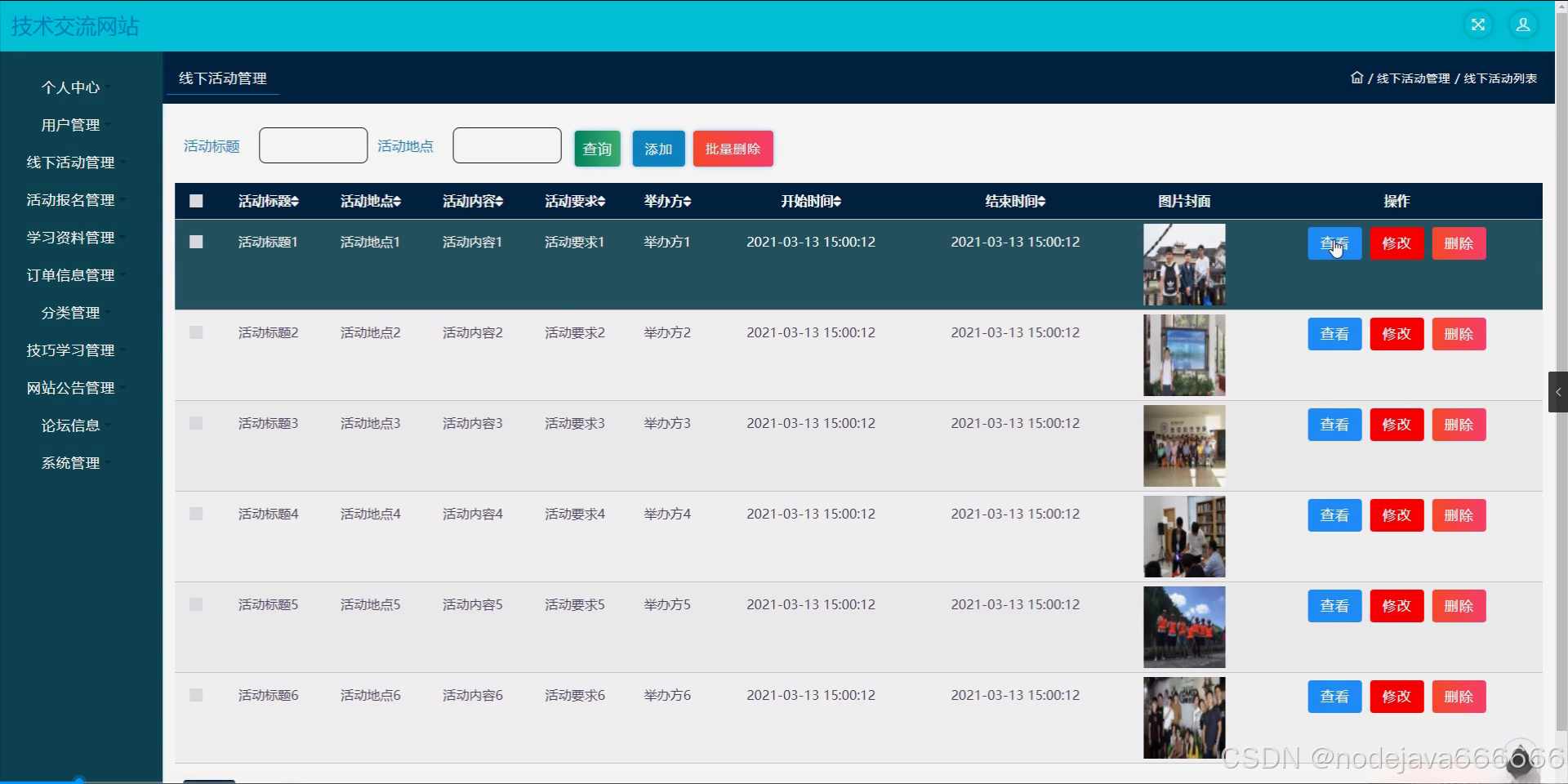Delete 活动标题1 using 删除 button
This screenshot has width=1568, height=784.
click(x=1459, y=243)
